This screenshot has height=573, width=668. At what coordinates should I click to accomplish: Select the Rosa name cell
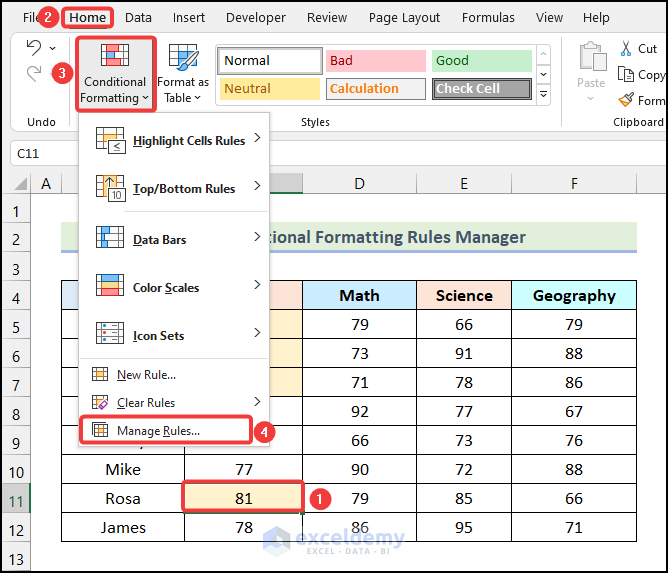pos(123,498)
